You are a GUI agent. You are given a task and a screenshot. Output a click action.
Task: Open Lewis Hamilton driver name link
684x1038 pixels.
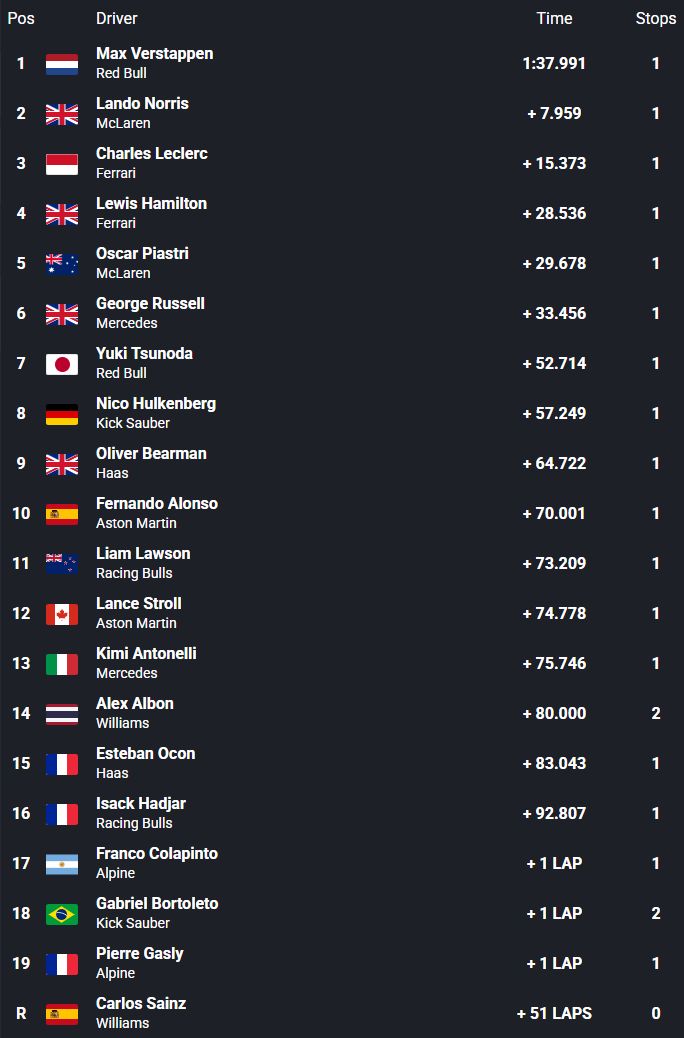[x=151, y=203]
